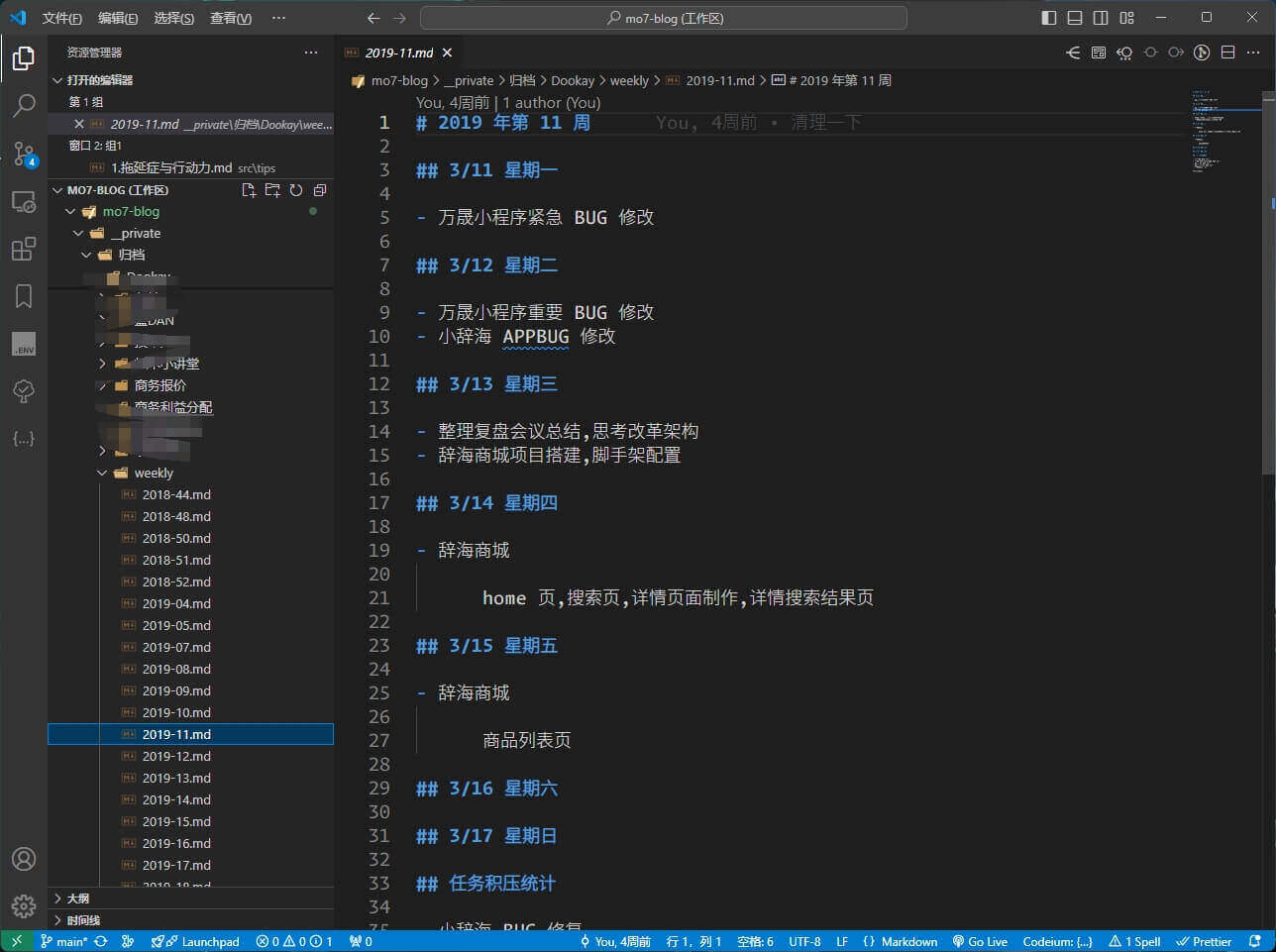Open the 文件(F) menu
The height and width of the screenshot is (952, 1276).
point(62,18)
